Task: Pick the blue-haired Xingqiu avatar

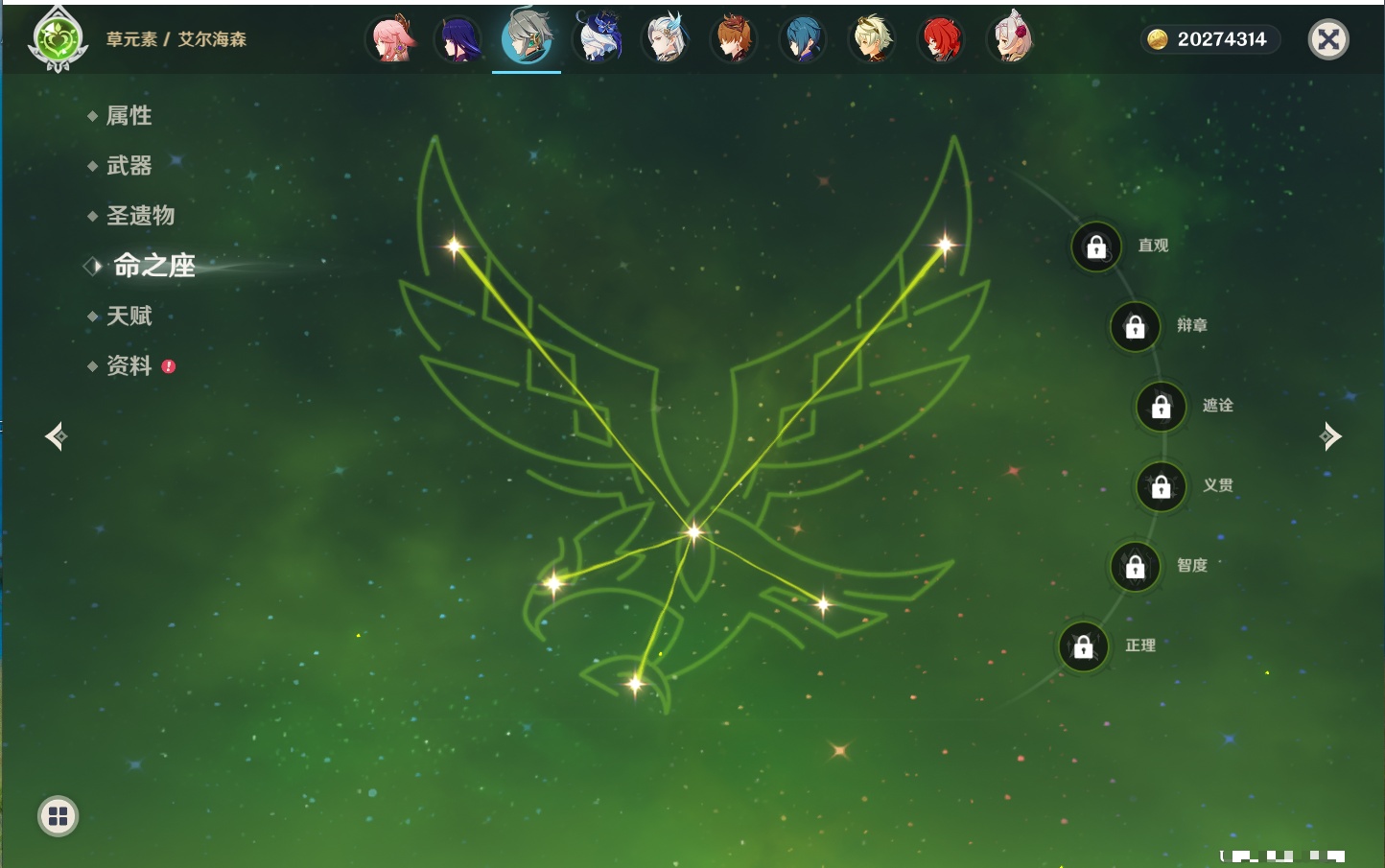Action: 803,39
